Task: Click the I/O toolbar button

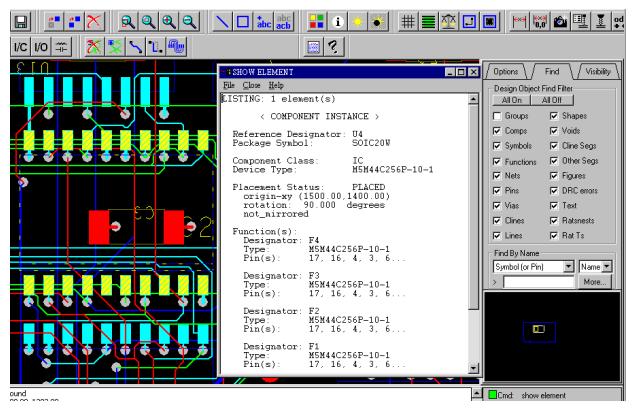Action: pyautogui.click(x=41, y=47)
